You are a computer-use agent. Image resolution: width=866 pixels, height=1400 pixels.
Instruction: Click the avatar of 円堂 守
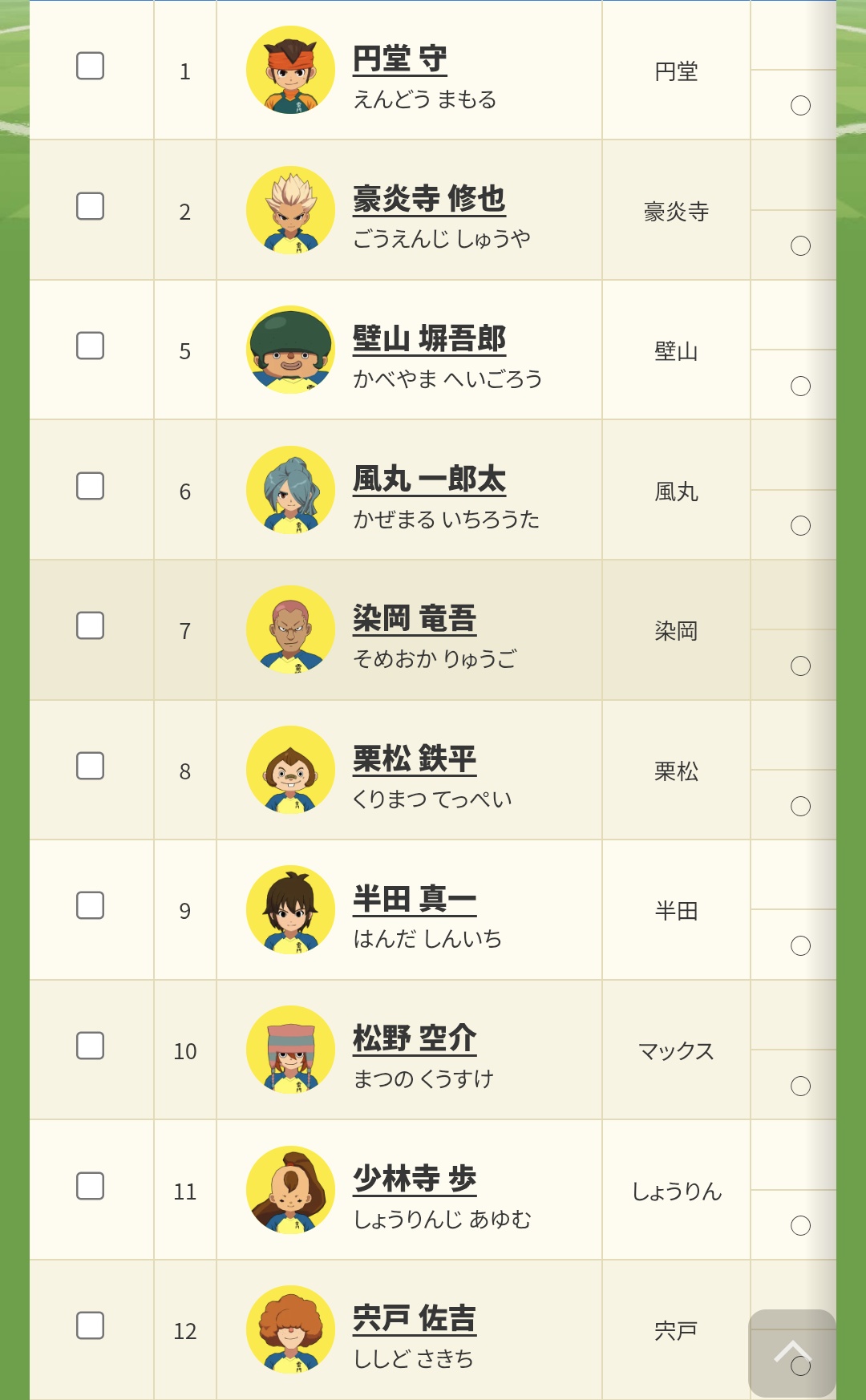pos(290,70)
